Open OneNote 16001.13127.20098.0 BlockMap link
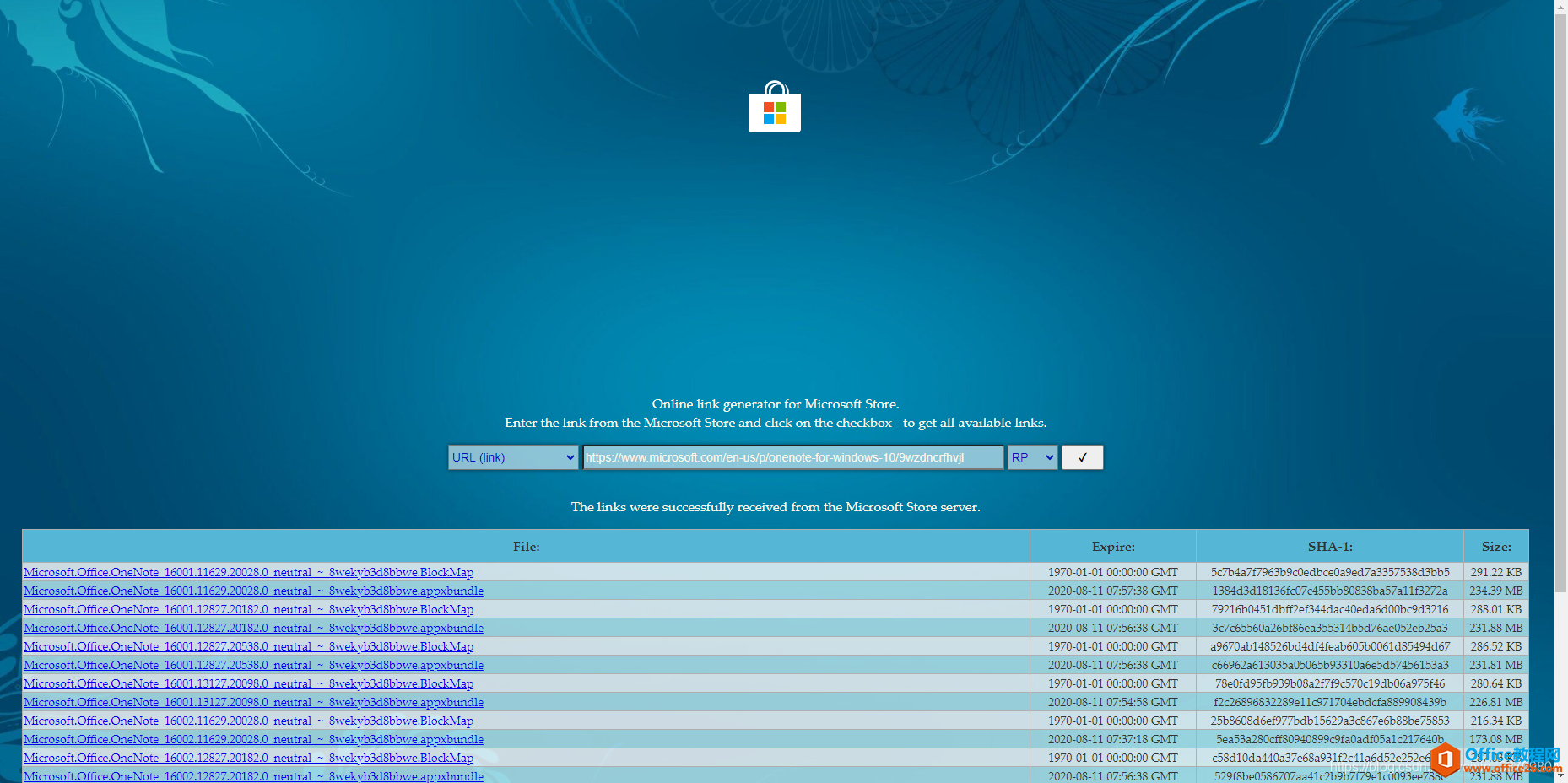 [x=249, y=683]
